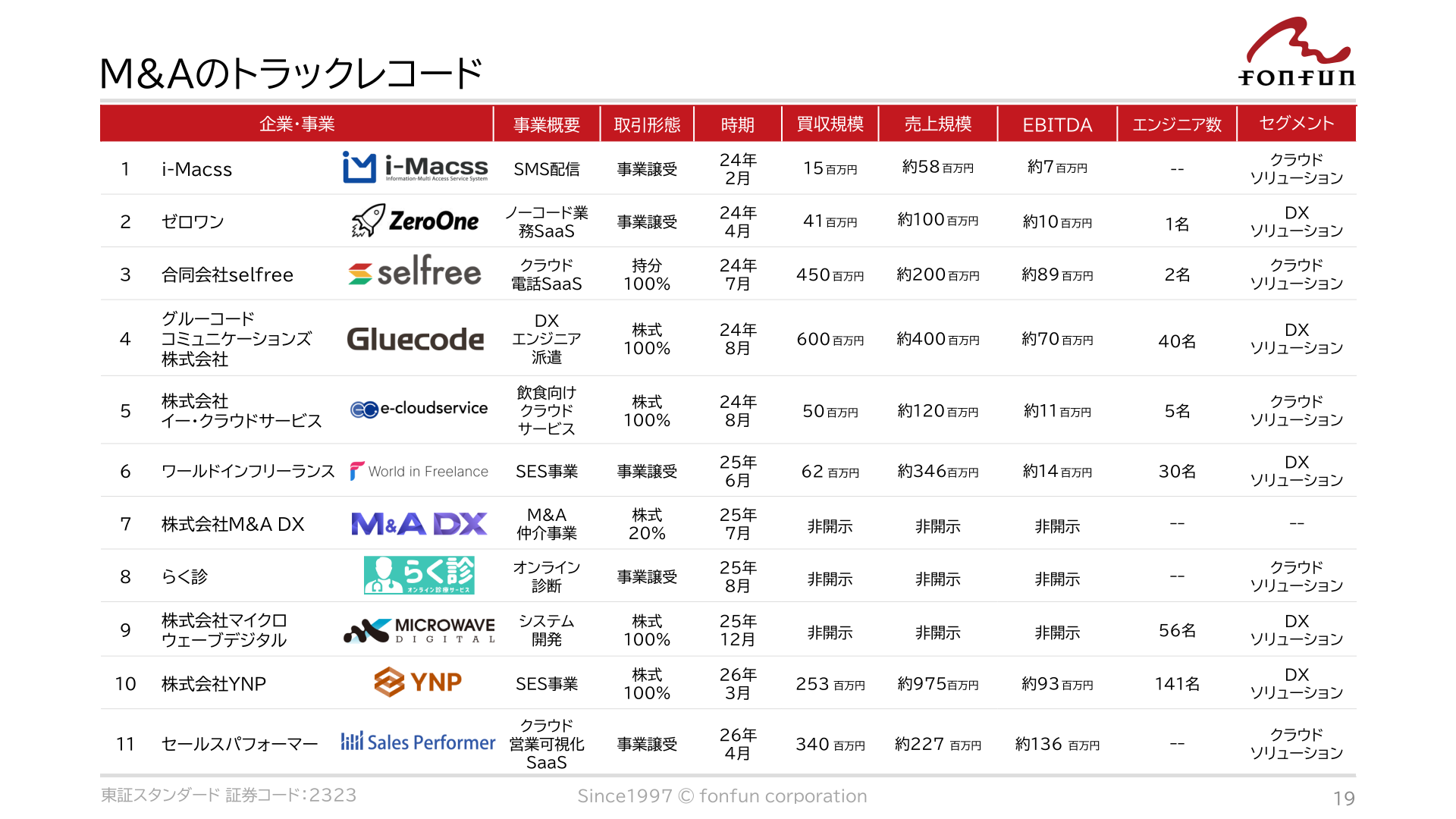
Task: Click the page number 19
Action: [1344, 798]
